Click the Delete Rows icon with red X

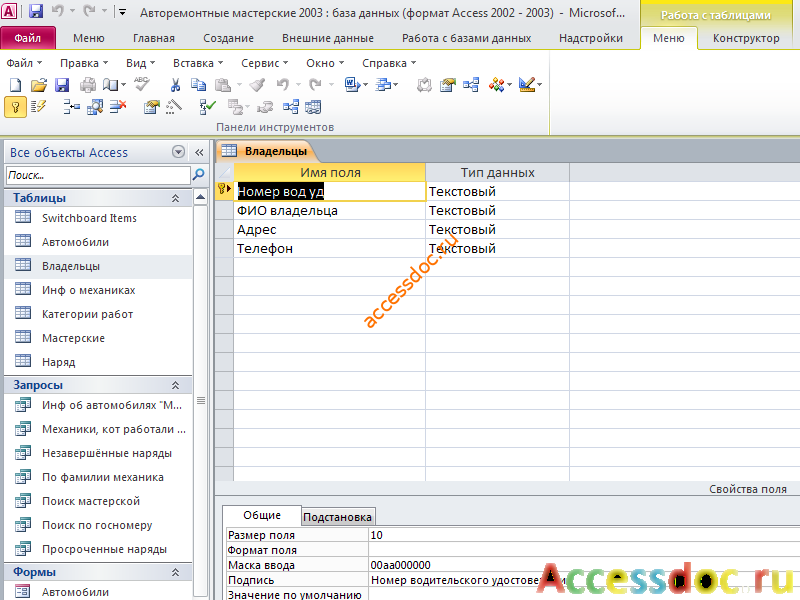118,107
